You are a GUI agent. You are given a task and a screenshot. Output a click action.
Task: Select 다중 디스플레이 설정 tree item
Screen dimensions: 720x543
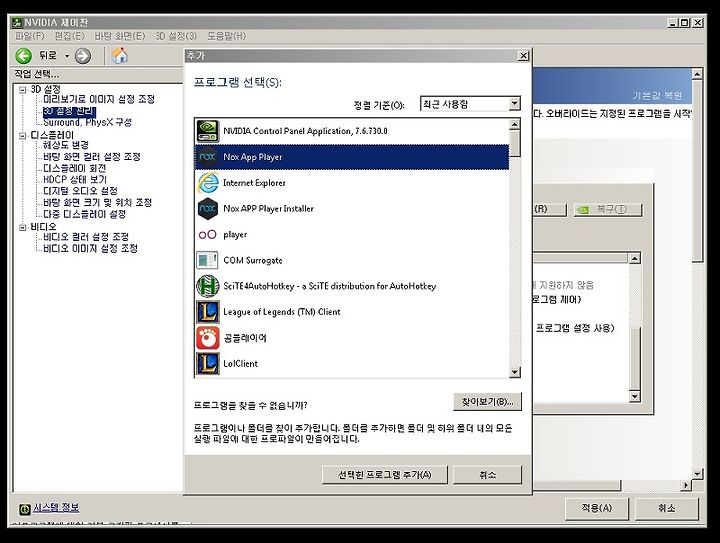[84, 214]
